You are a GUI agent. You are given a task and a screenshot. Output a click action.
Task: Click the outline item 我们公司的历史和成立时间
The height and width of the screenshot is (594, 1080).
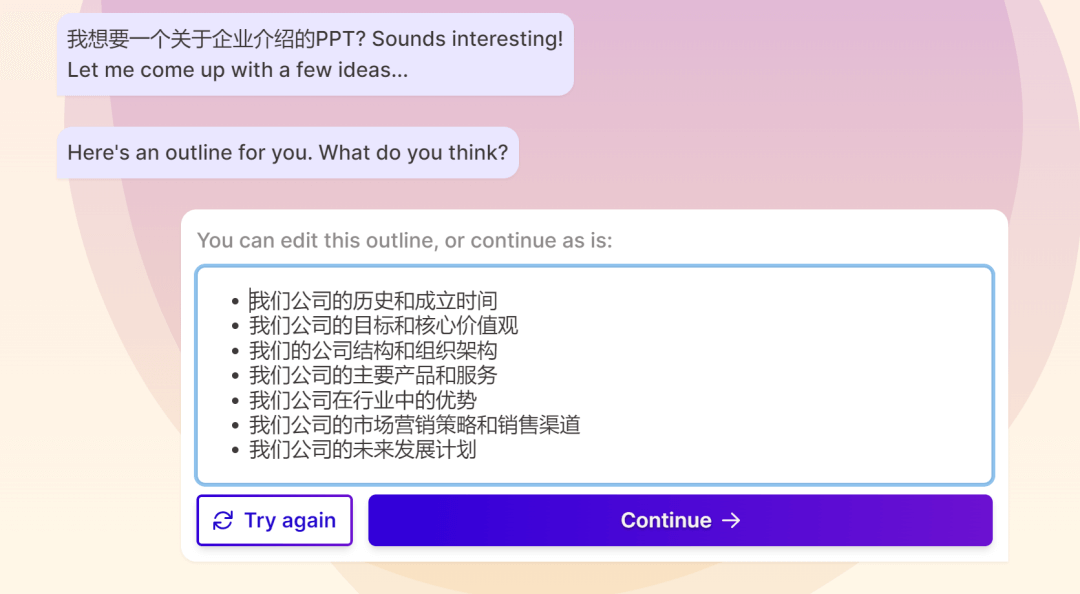pos(373,300)
